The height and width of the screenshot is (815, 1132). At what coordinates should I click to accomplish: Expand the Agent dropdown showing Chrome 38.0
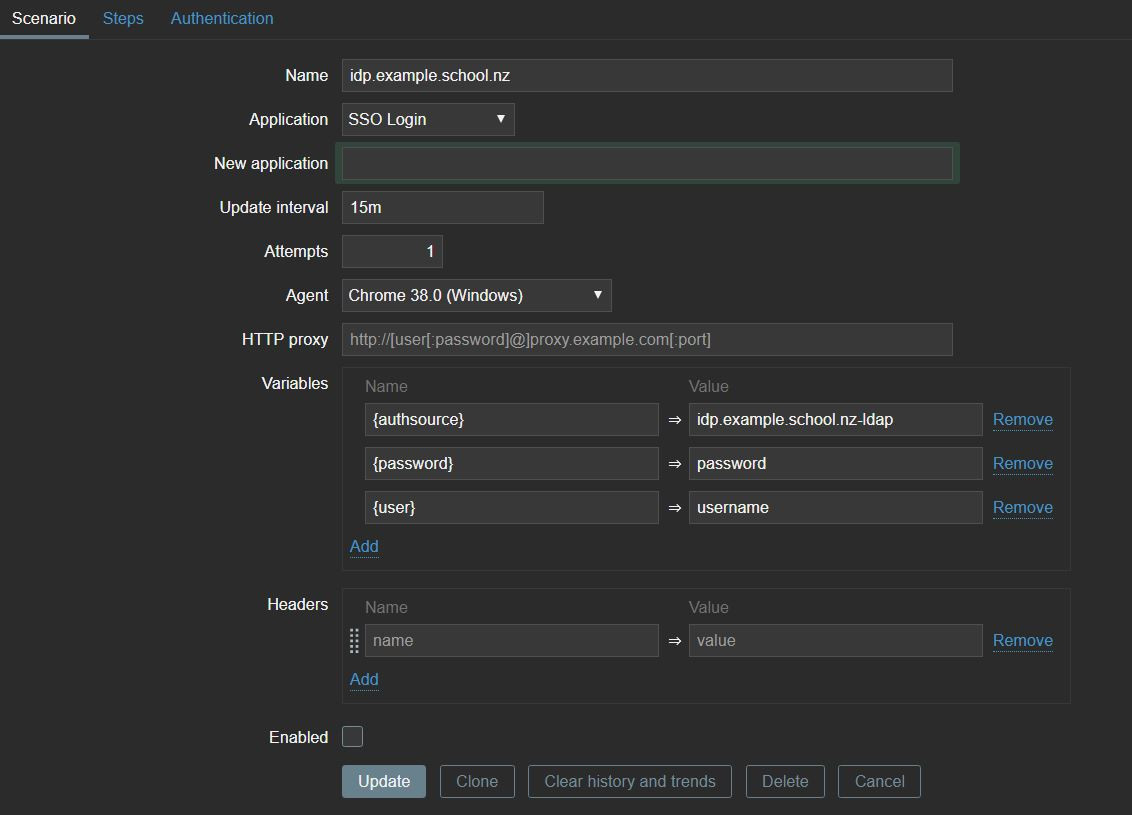coord(476,295)
